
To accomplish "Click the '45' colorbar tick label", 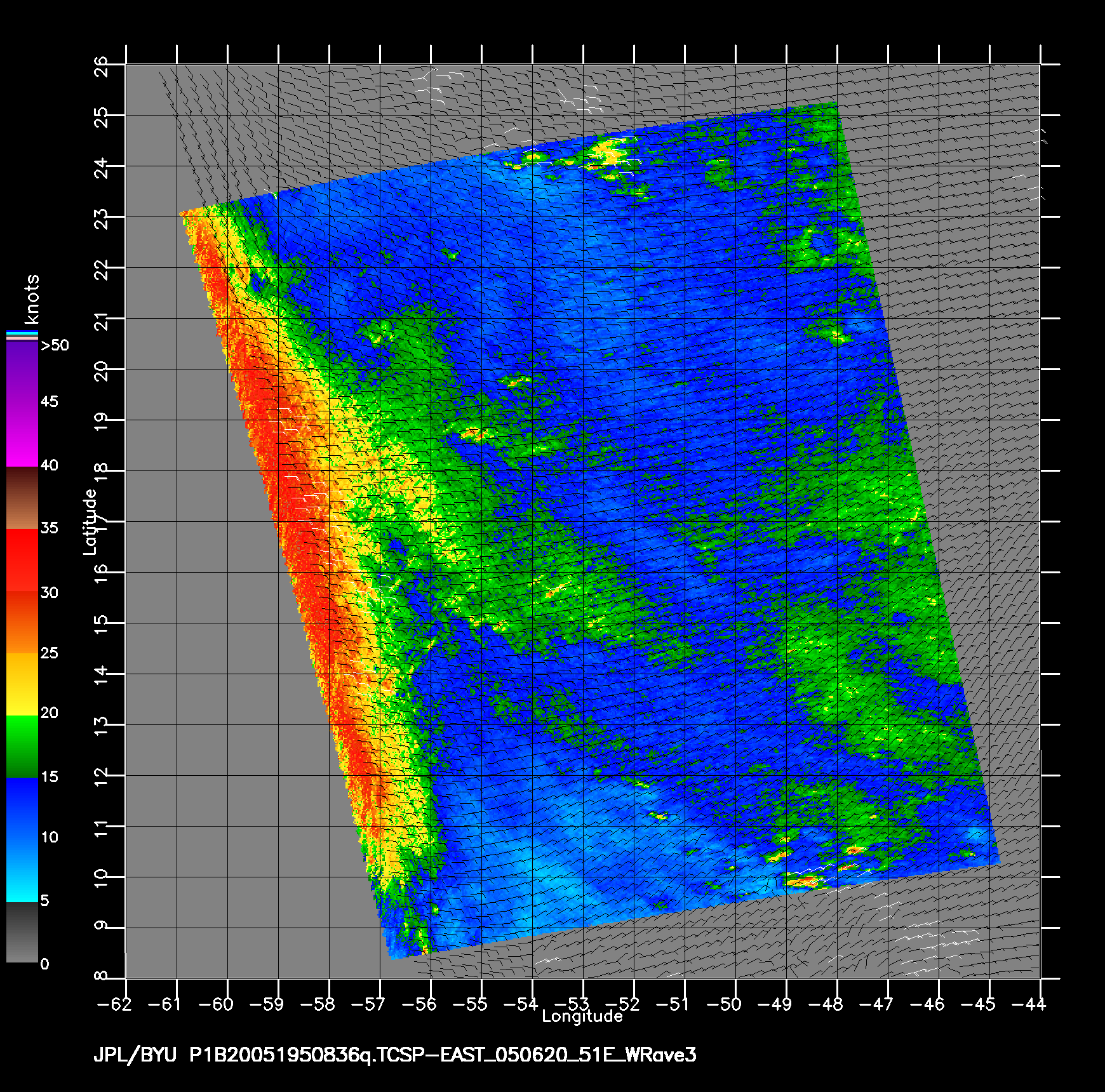I will click(x=50, y=402).
